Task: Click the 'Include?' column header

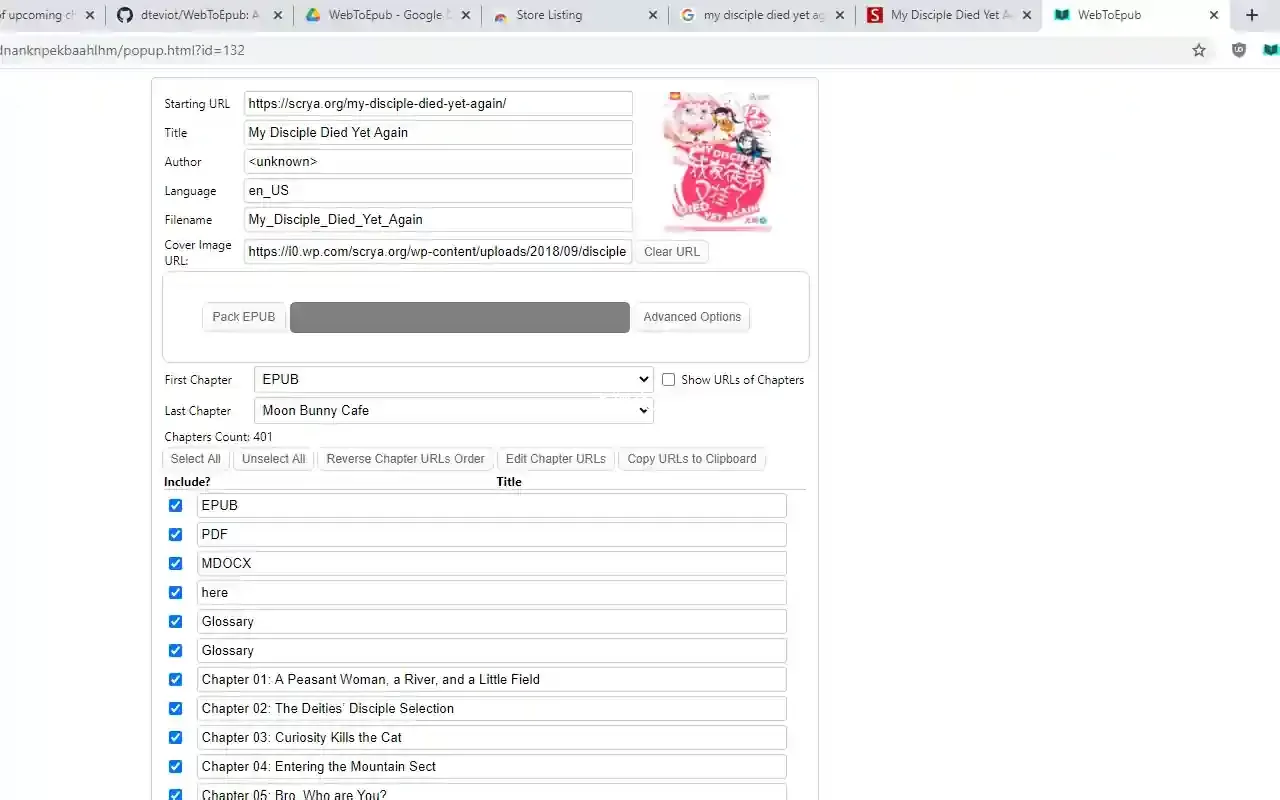Action: [x=187, y=482]
